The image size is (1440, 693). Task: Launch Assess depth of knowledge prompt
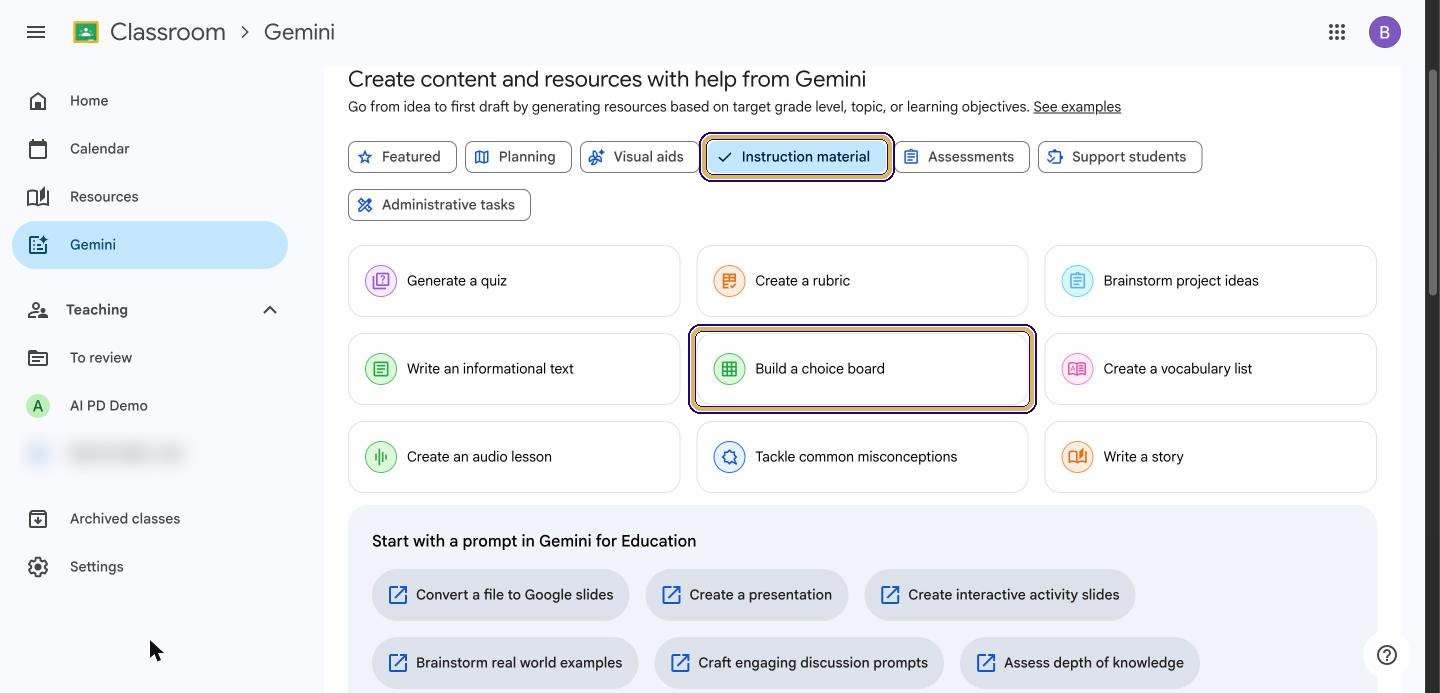tap(1080, 663)
